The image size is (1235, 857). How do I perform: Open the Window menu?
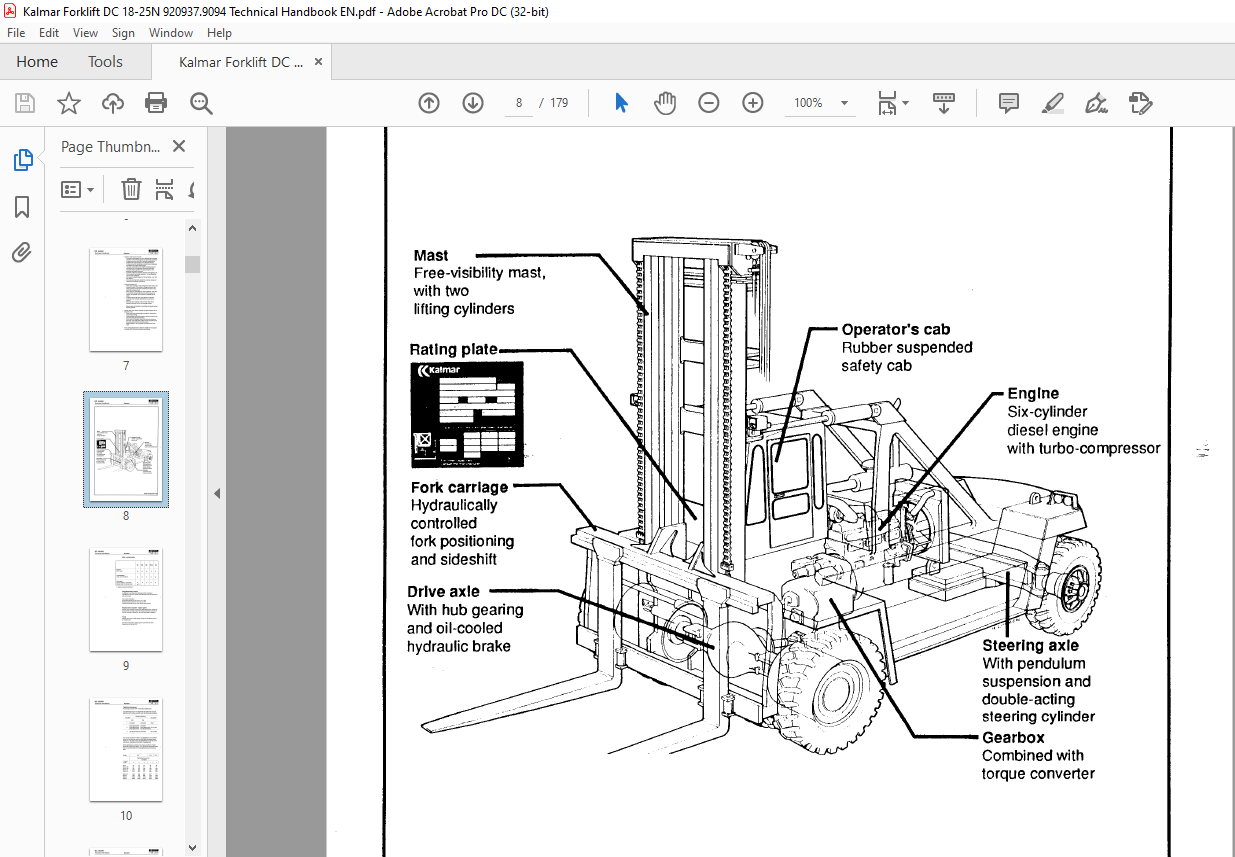[171, 33]
